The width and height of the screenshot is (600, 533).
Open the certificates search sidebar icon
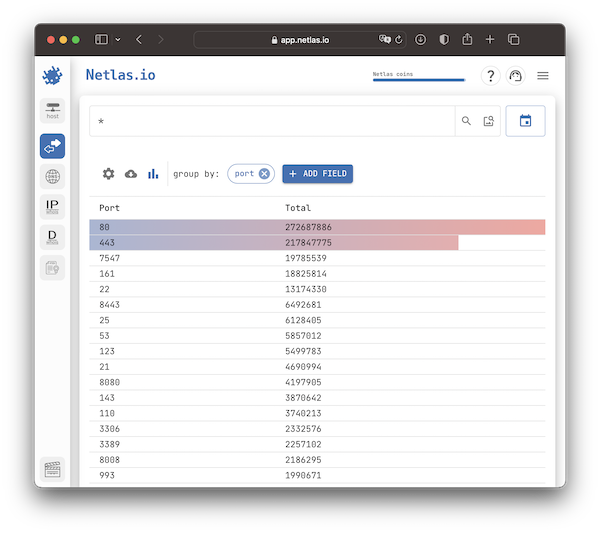(x=52, y=266)
